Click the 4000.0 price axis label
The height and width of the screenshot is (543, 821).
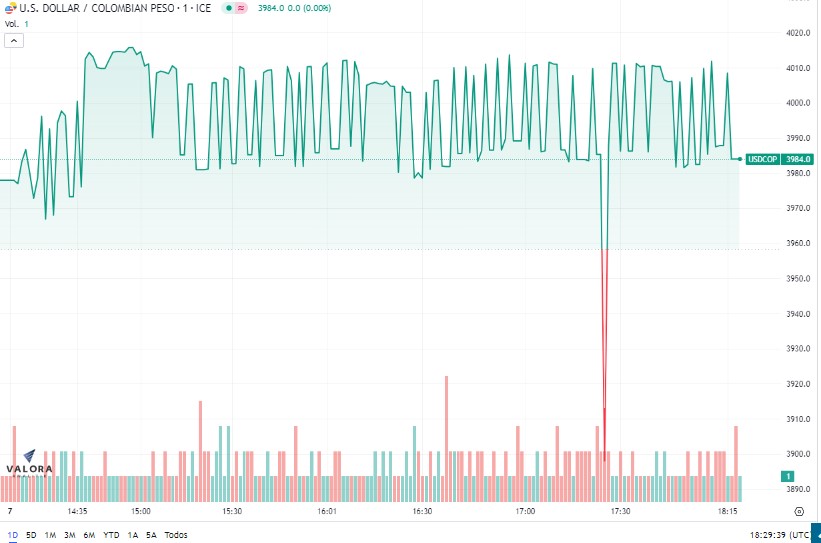[798, 103]
